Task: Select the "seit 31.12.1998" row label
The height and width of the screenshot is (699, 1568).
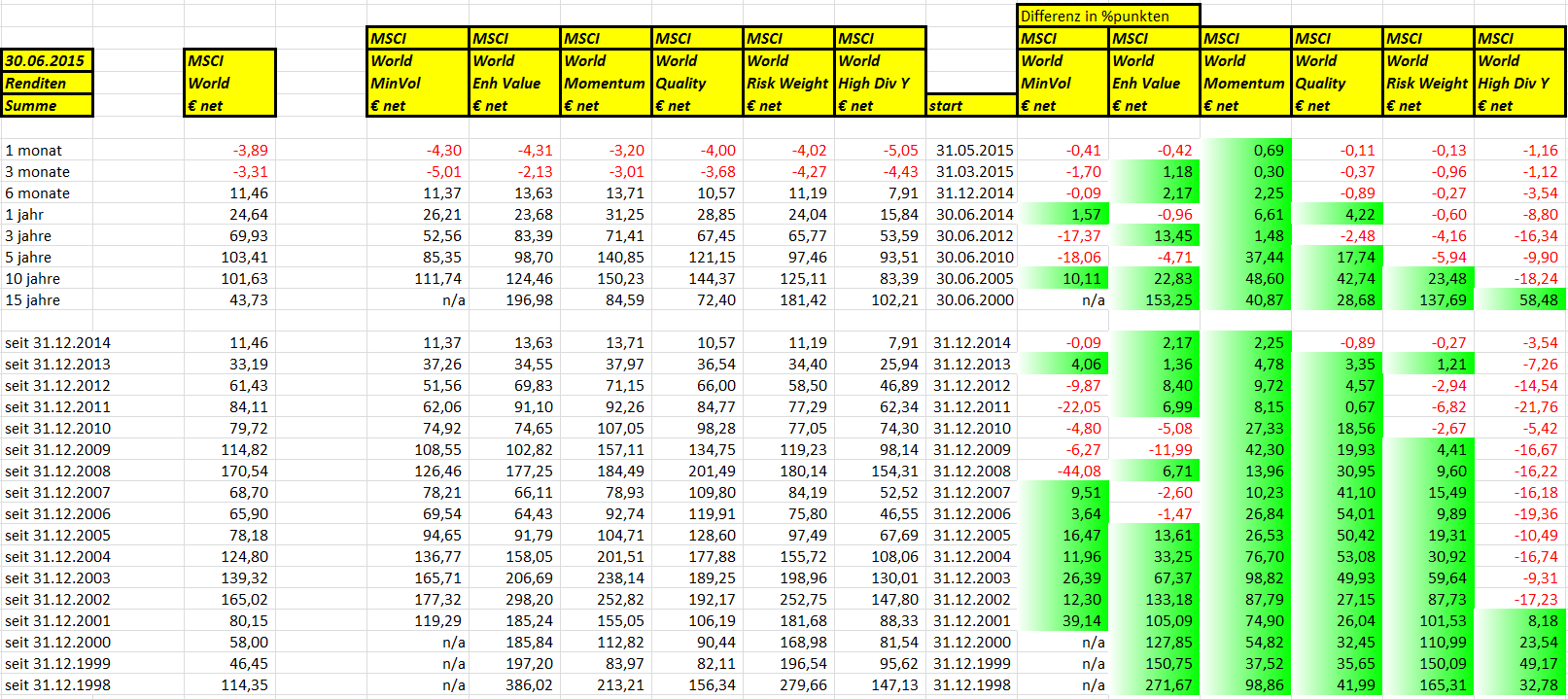Action: [58, 684]
